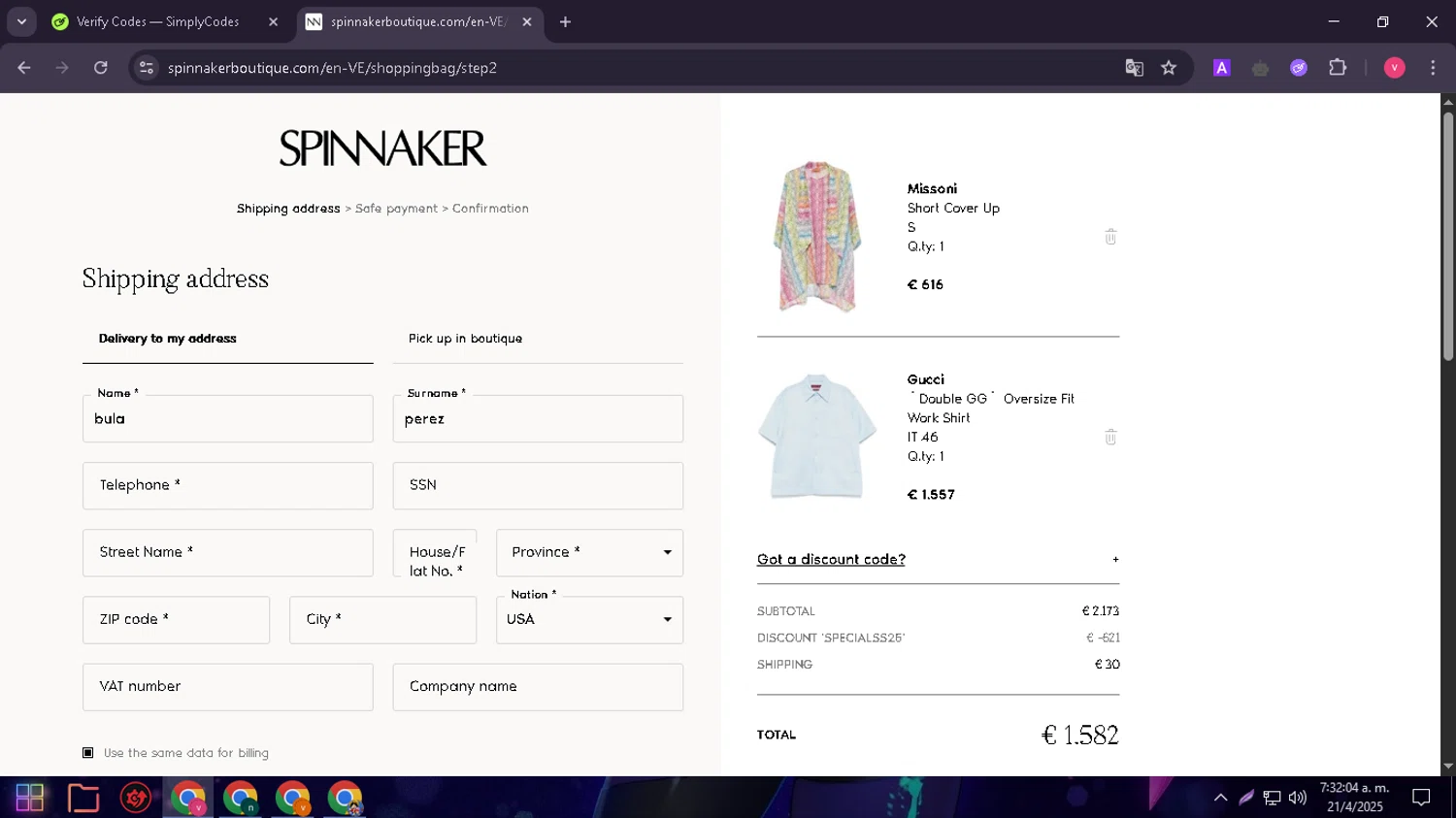The width and height of the screenshot is (1456, 818).
Task: Click the browser address bar URL
Action: tap(332, 68)
